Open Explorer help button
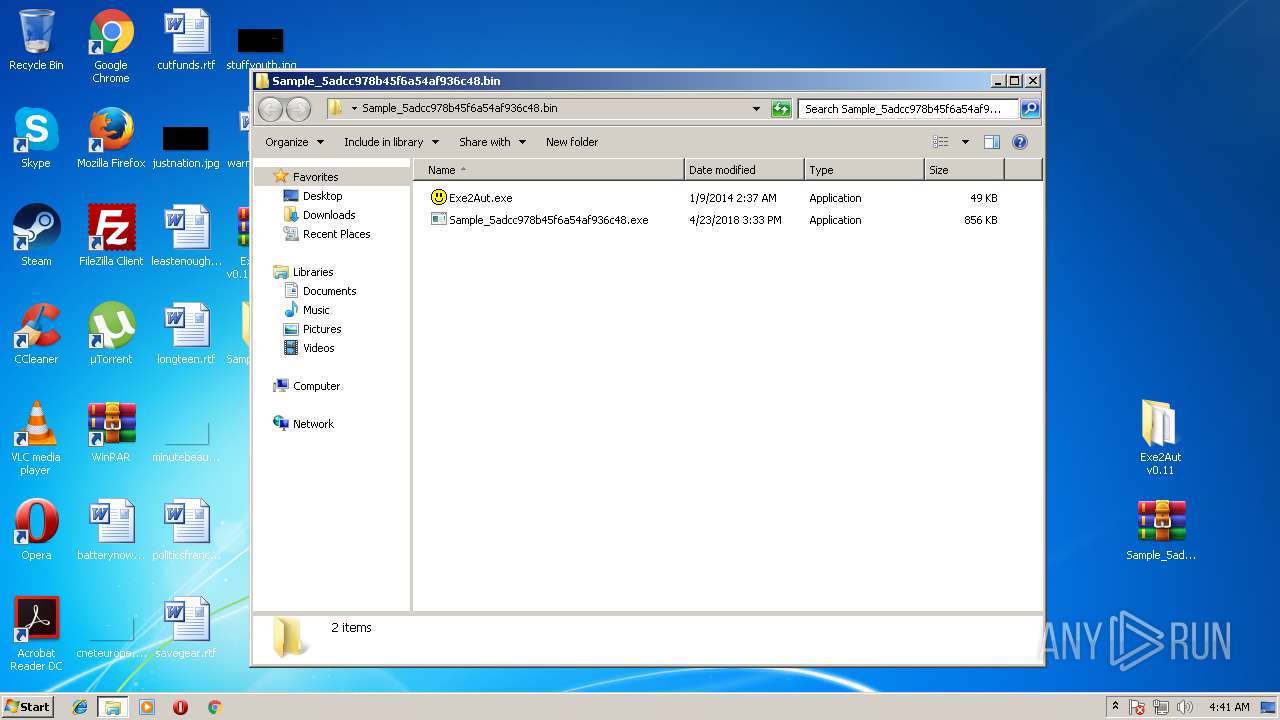The width and height of the screenshot is (1280, 720). [1020, 142]
